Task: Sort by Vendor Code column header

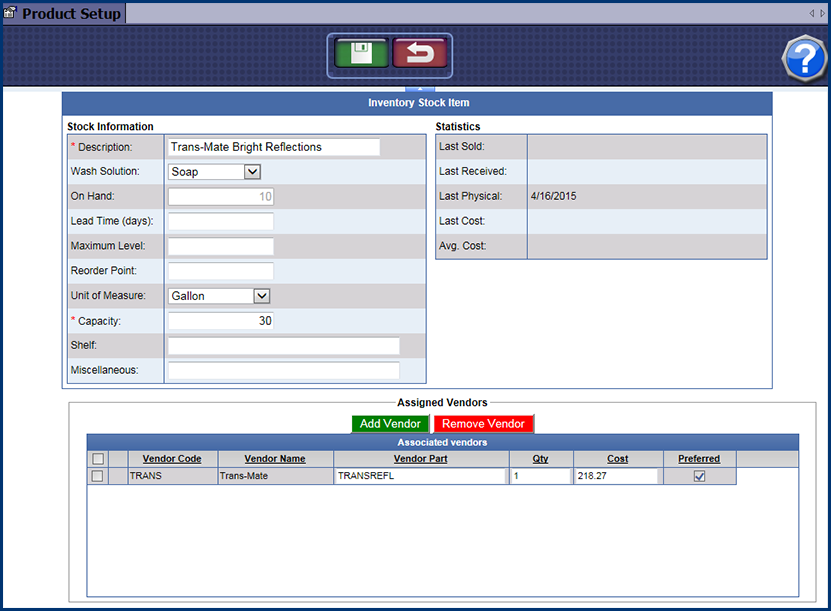Action: (172, 459)
